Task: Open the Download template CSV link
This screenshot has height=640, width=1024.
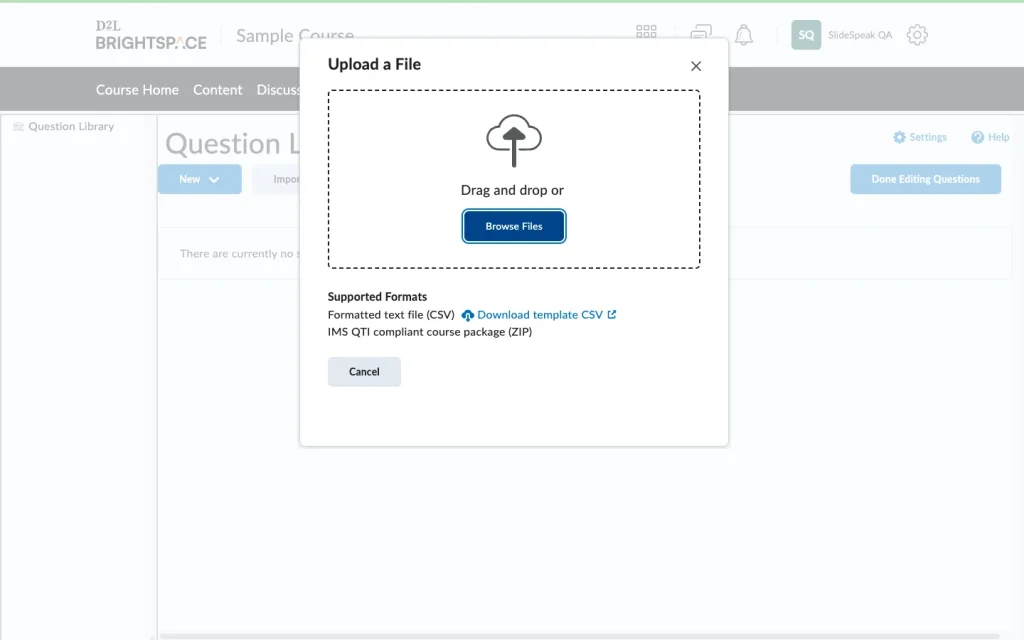Action: [x=539, y=315]
